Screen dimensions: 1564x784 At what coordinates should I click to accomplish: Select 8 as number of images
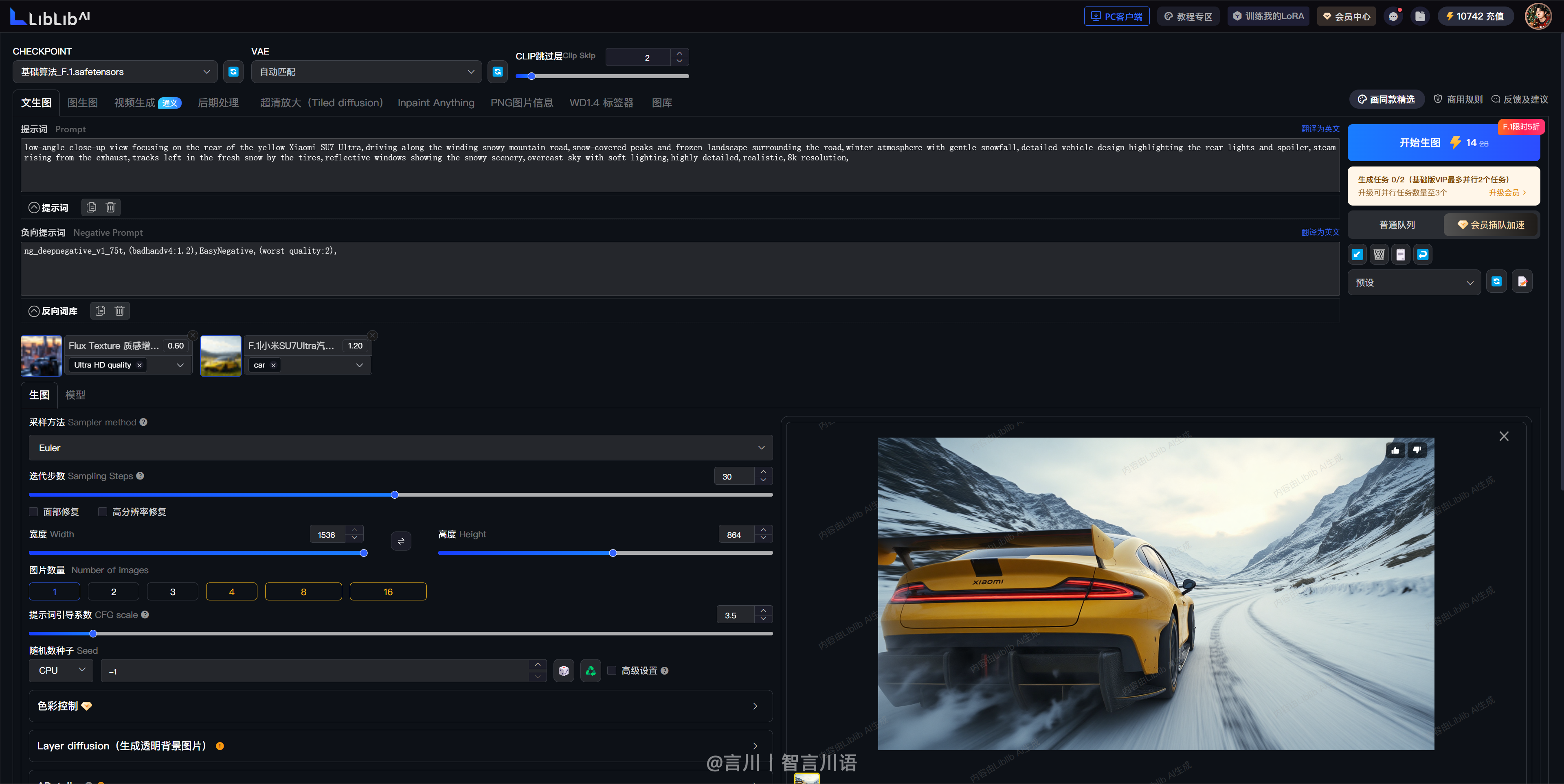[x=303, y=591]
